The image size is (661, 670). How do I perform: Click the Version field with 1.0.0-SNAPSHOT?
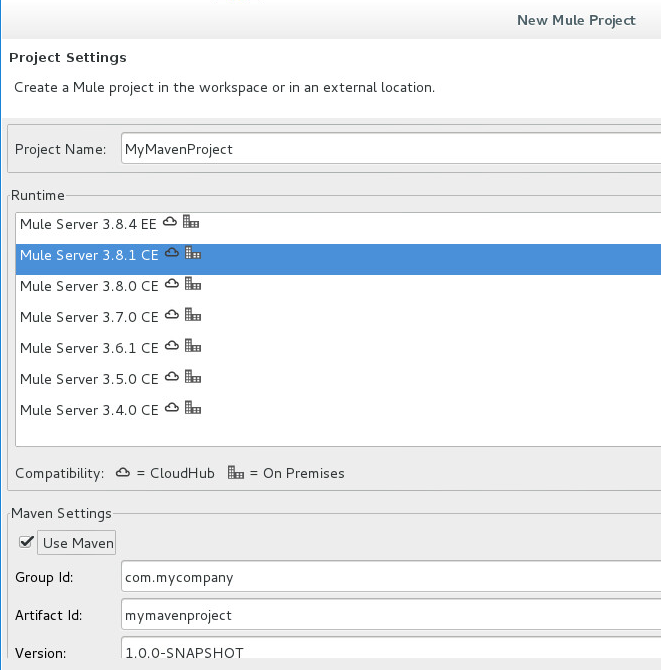tap(391, 648)
